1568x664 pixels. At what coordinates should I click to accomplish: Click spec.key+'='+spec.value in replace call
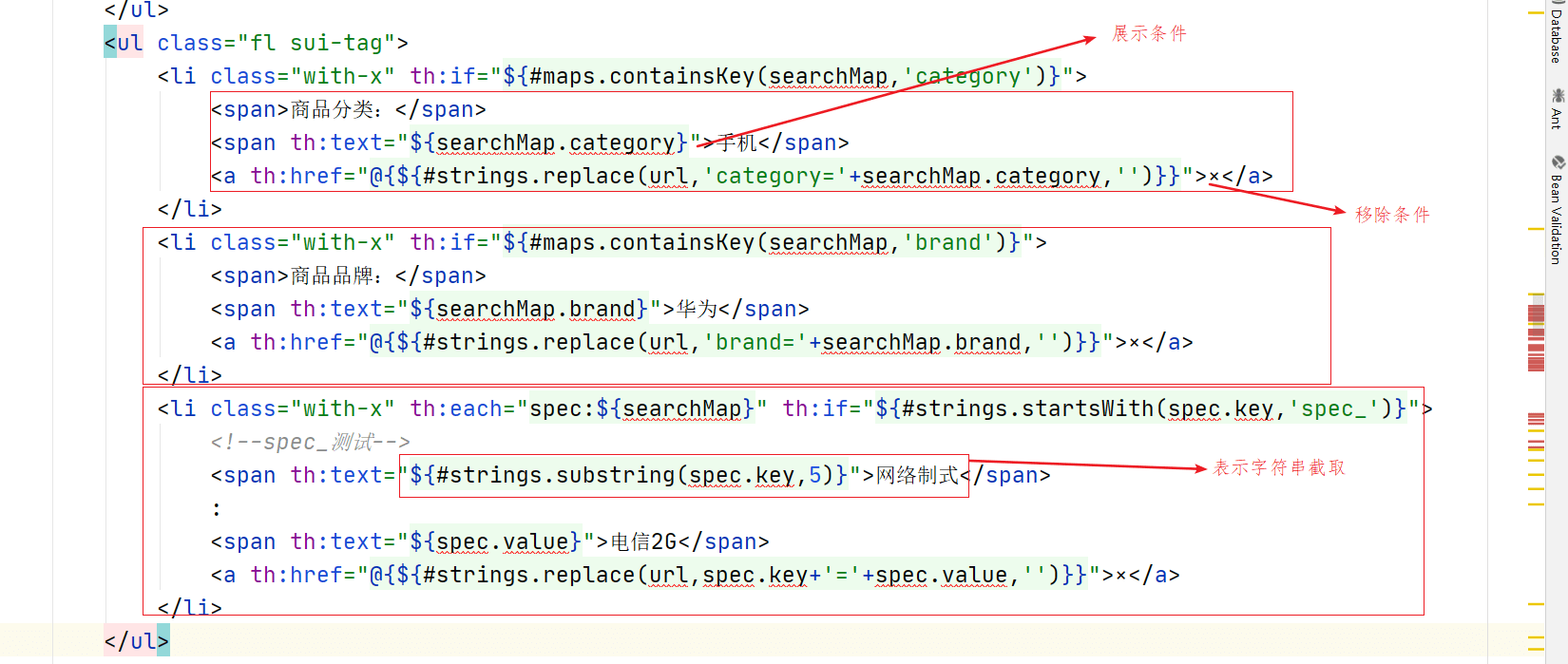point(854,575)
